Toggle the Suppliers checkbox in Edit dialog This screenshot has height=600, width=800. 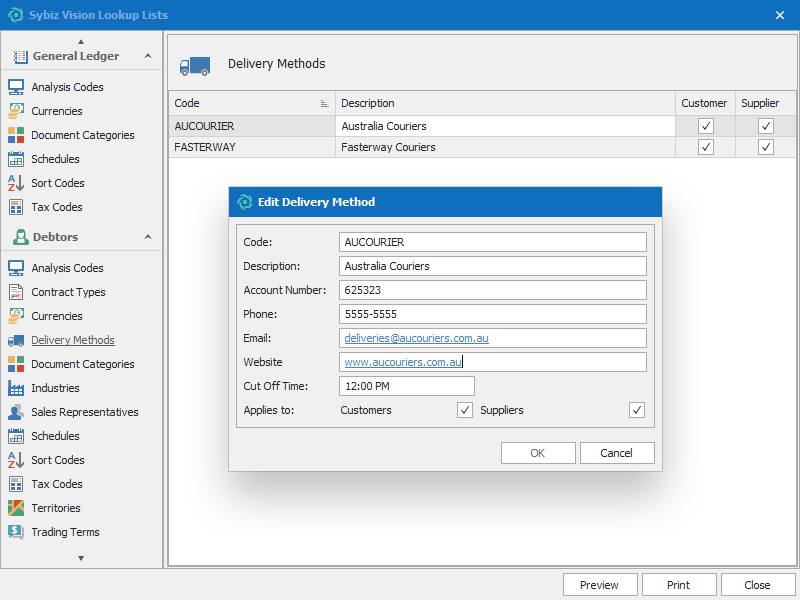tap(637, 410)
